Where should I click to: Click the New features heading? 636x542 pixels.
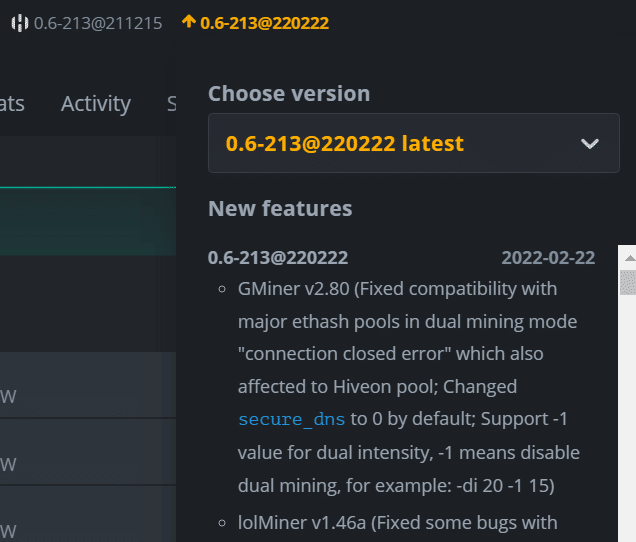280,209
